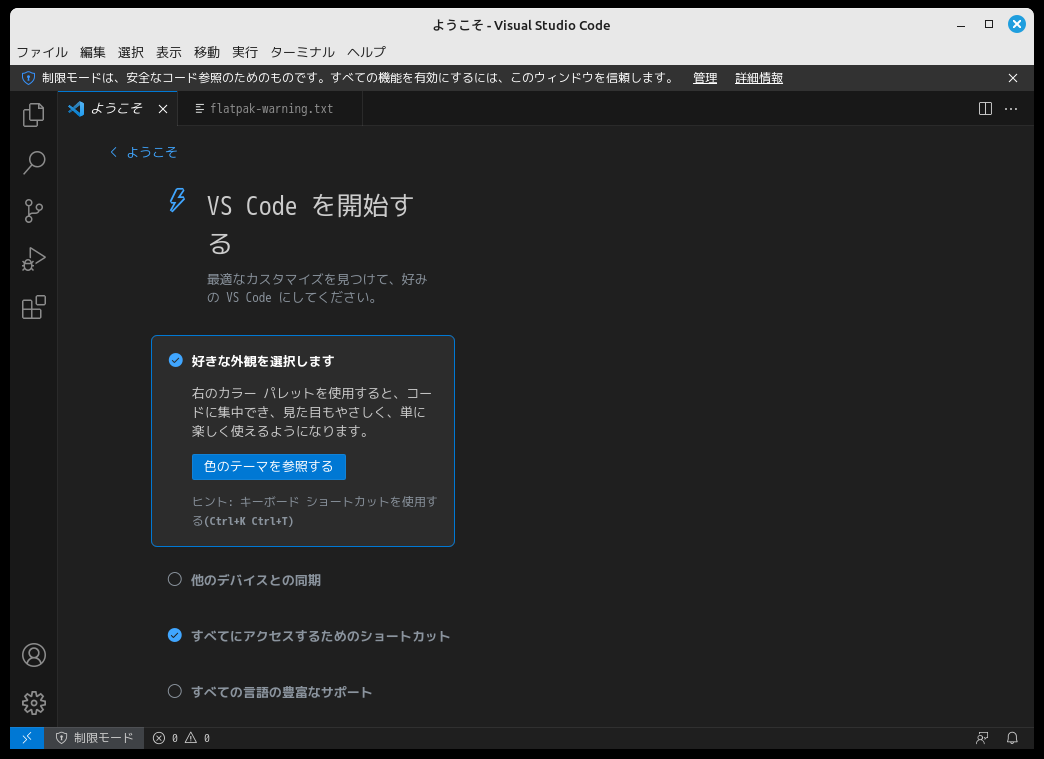Dismiss the restricted mode banner

click(1013, 78)
